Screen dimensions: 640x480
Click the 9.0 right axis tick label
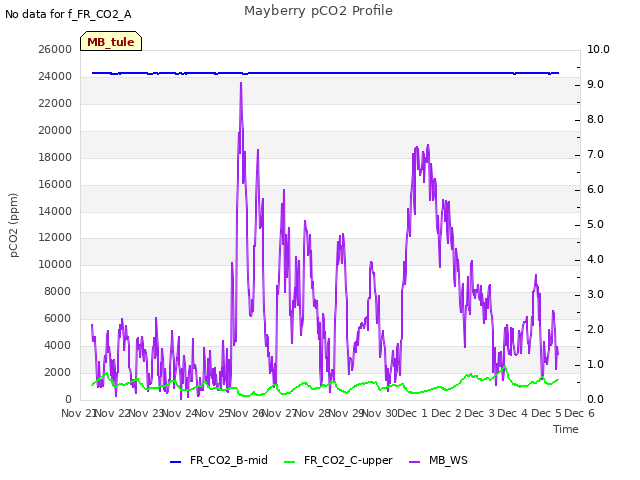596,84
